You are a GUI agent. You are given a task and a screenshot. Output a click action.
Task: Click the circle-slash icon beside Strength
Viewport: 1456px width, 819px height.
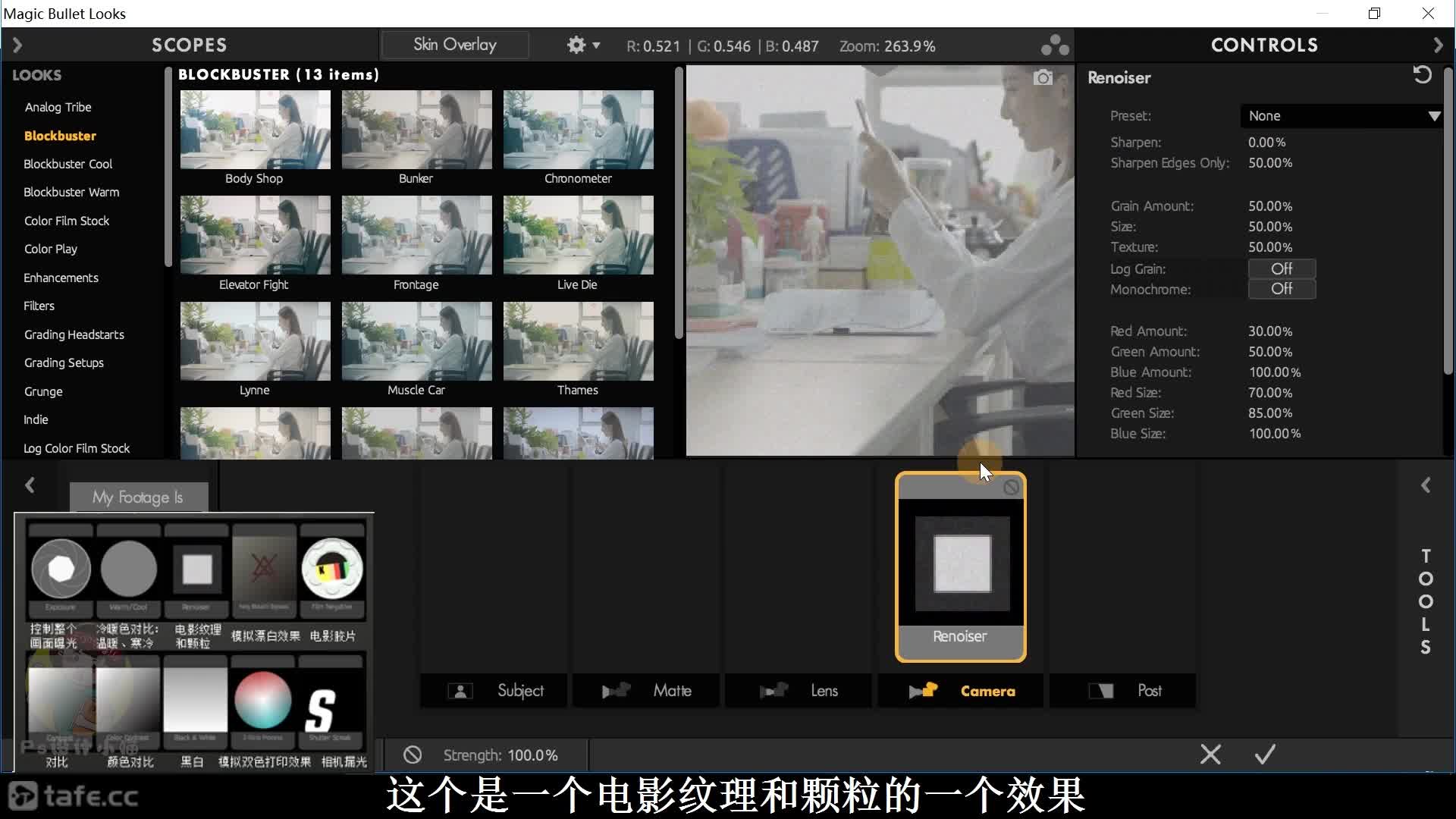tap(413, 755)
